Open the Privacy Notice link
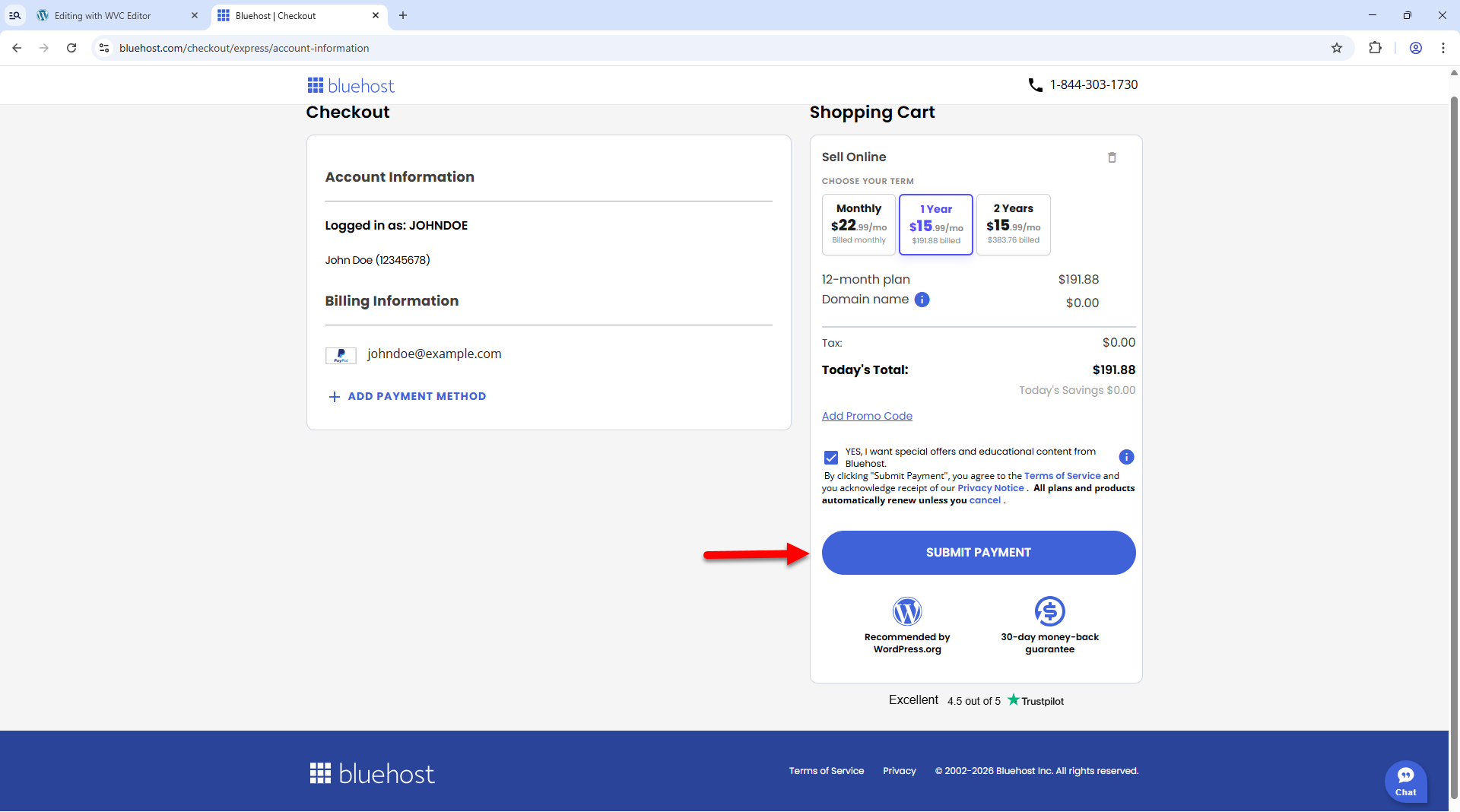This screenshot has height=812, width=1460. [x=991, y=488]
